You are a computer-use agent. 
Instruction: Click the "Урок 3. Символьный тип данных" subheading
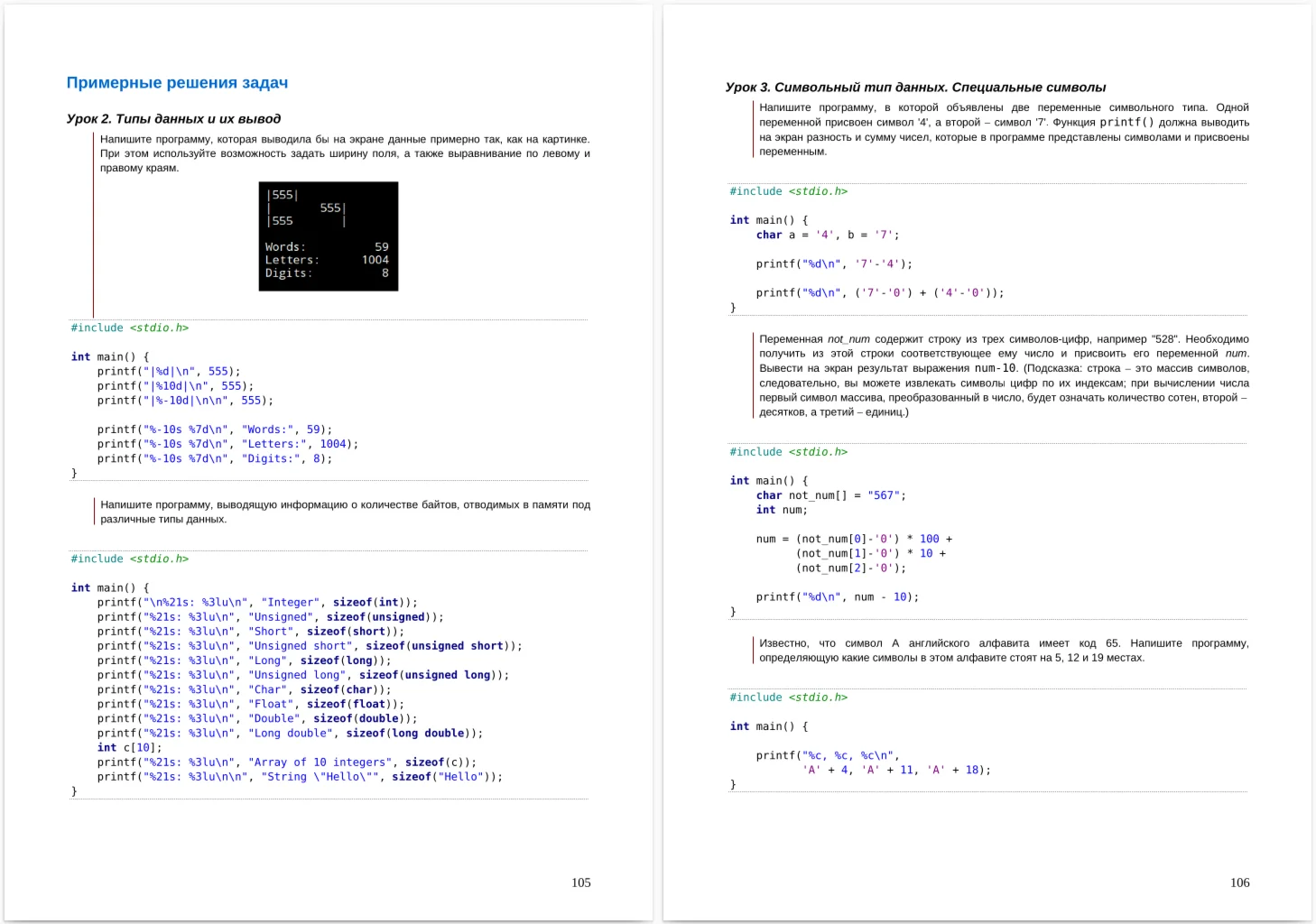[x=915, y=88]
